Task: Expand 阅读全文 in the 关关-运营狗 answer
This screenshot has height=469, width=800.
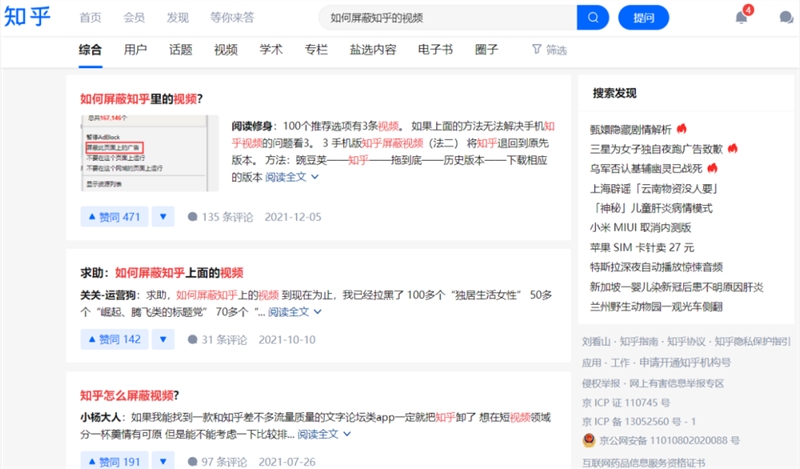Action: pyautogui.click(x=295, y=312)
